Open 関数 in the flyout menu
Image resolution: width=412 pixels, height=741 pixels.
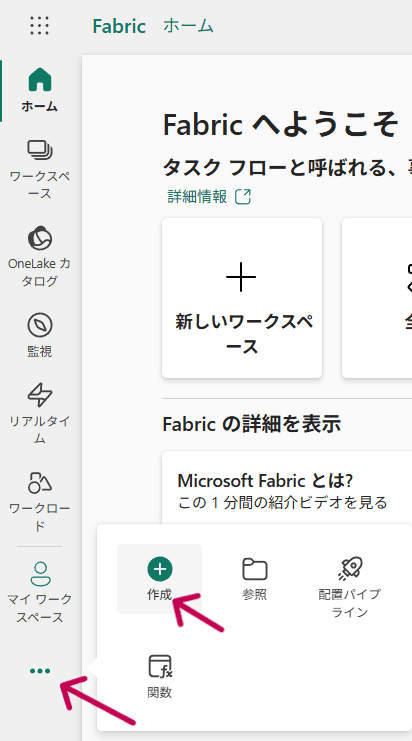160,677
